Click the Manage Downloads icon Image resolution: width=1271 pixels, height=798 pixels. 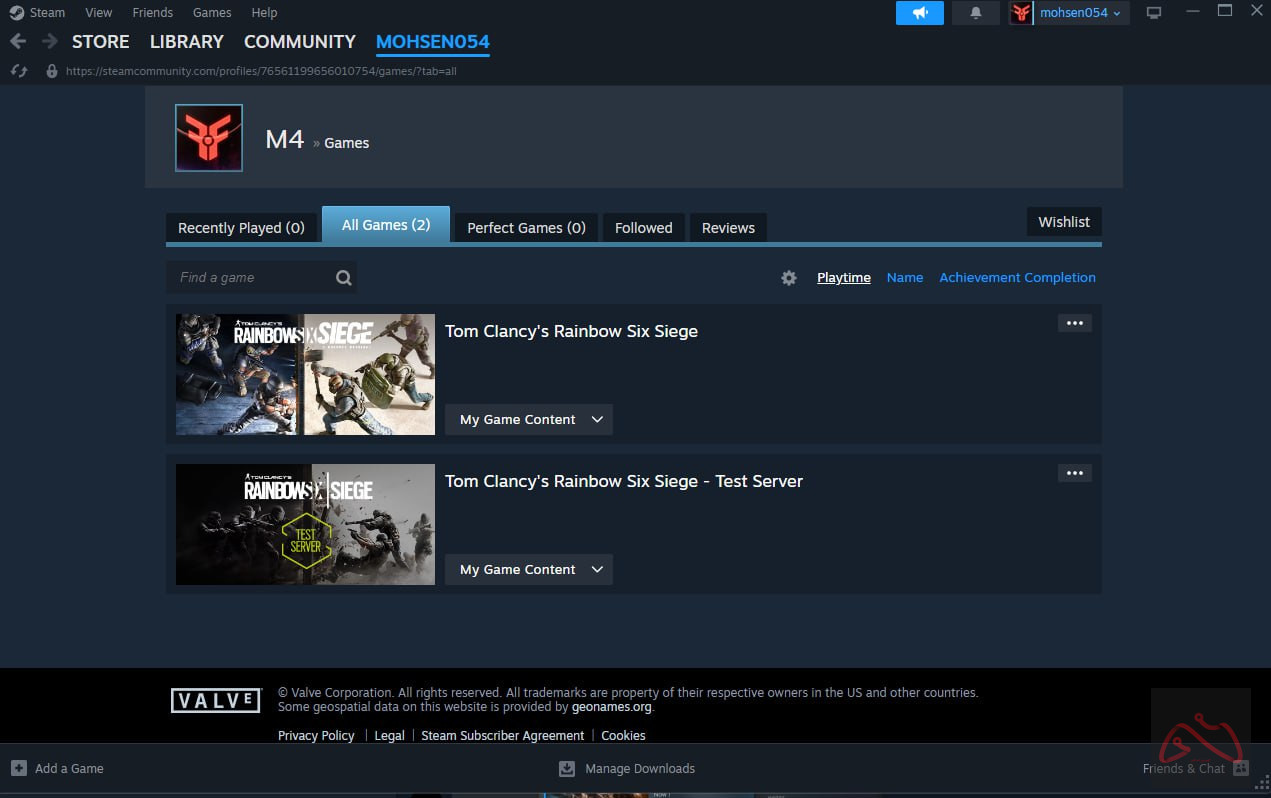pyautogui.click(x=567, y=768)
